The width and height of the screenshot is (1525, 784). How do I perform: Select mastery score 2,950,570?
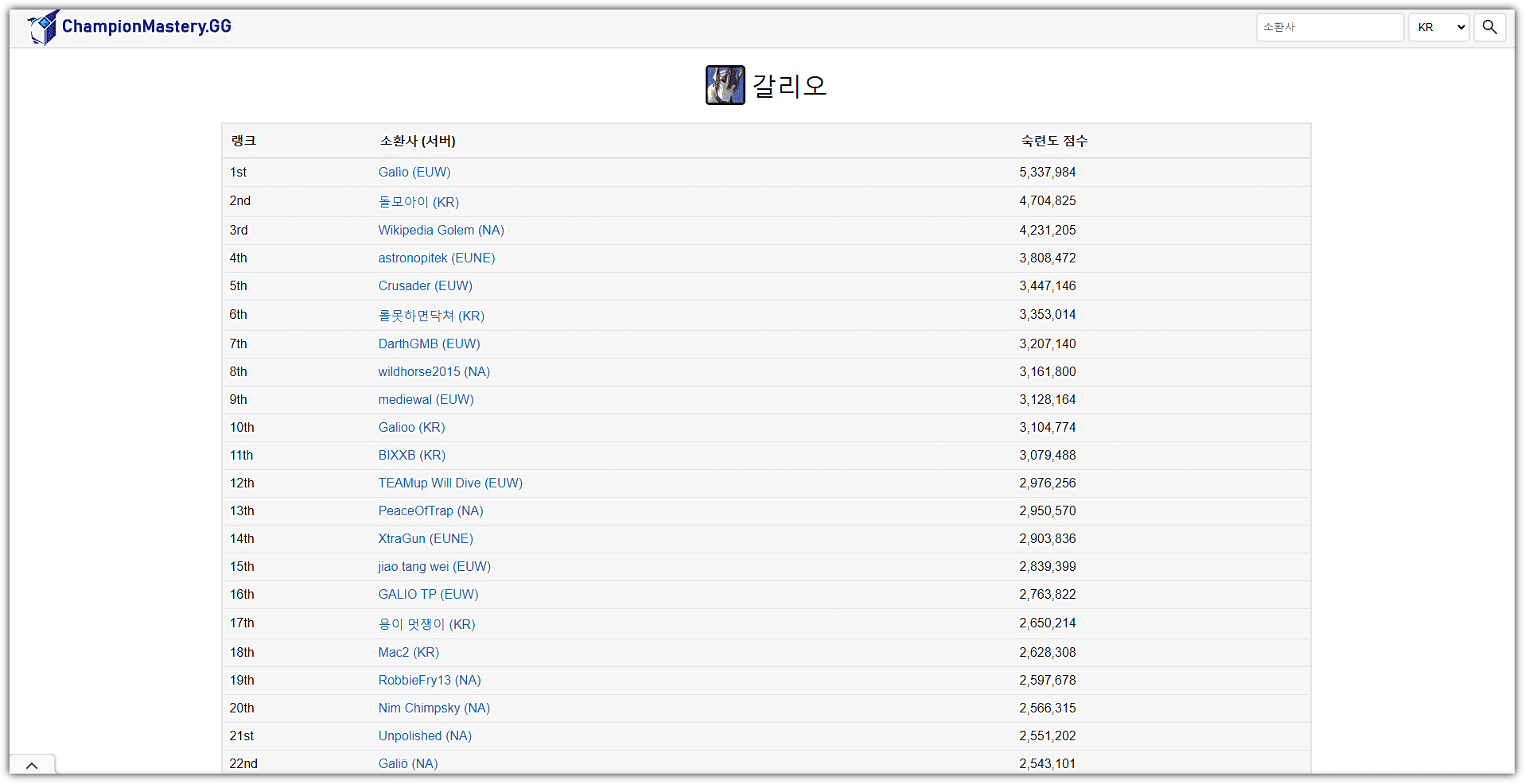click(1048, 510)
